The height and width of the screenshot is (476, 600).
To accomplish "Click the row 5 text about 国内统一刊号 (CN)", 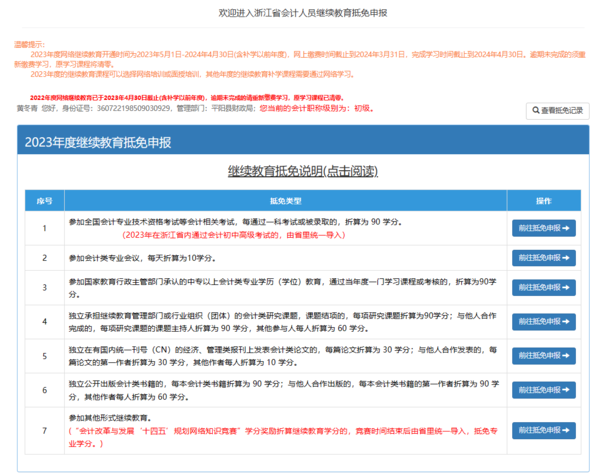I will pos(283,356).
